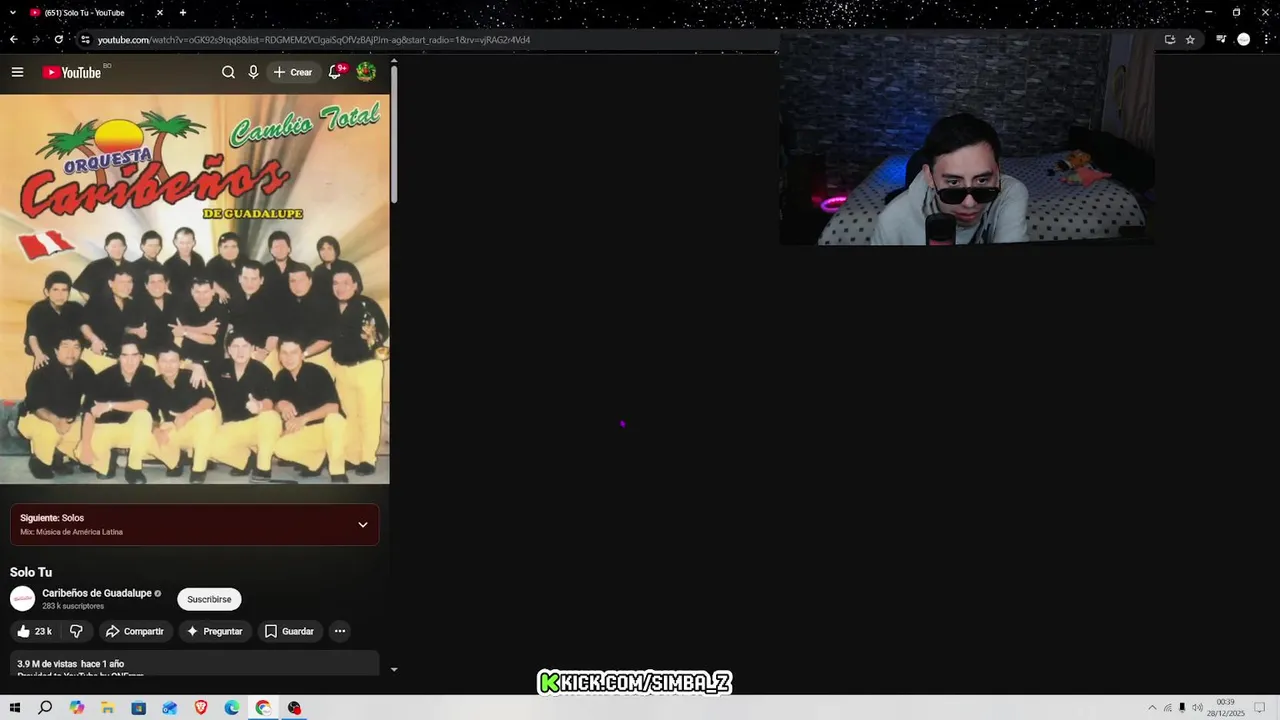This screenshot has height=720, width=1280.
Task: View site information icon in address bar
Action: click(x=85, y=40)
